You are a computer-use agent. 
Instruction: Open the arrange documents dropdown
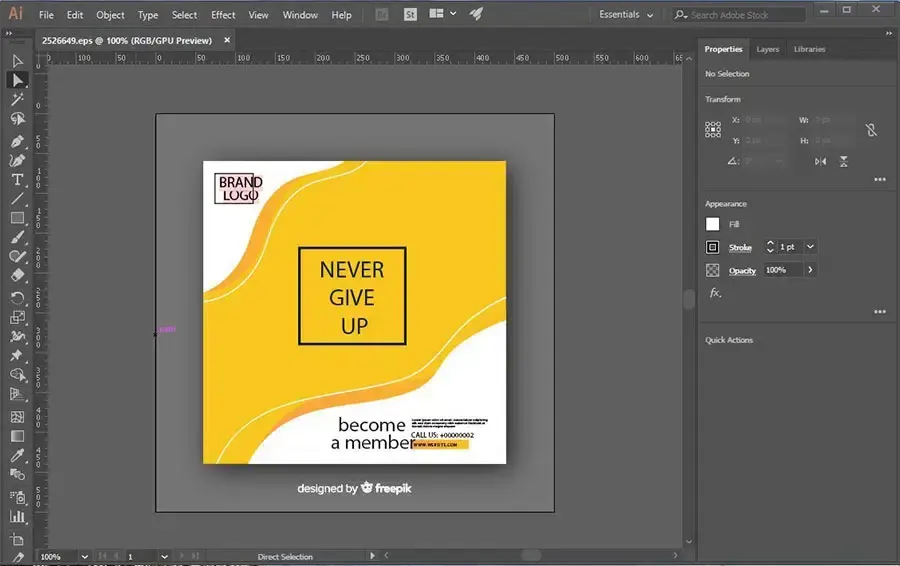point(443,14)
